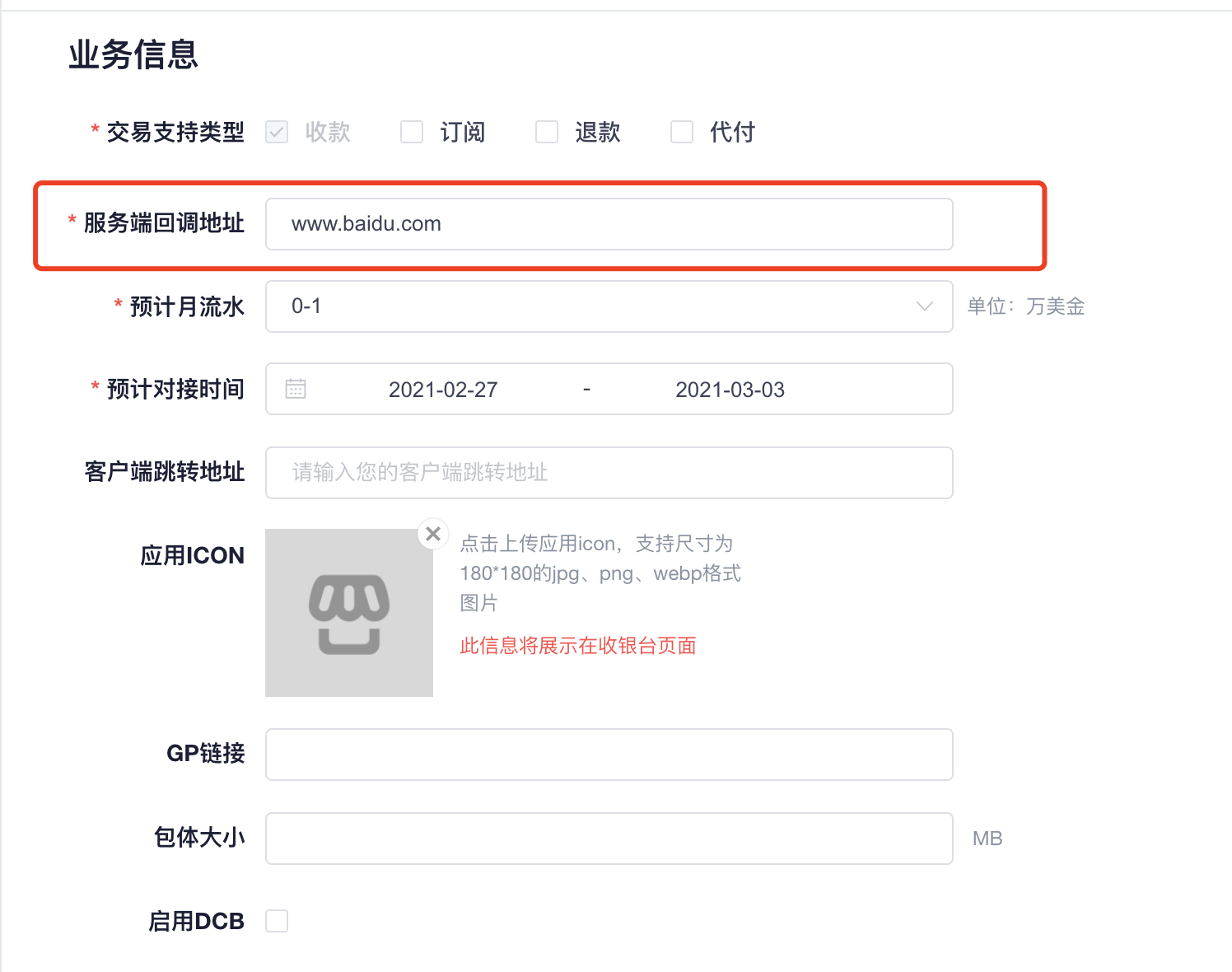Click the 交易支持类型 field label
This screenshot has width=1232, height=972.
pyautogui.click(x=175, y=132)
